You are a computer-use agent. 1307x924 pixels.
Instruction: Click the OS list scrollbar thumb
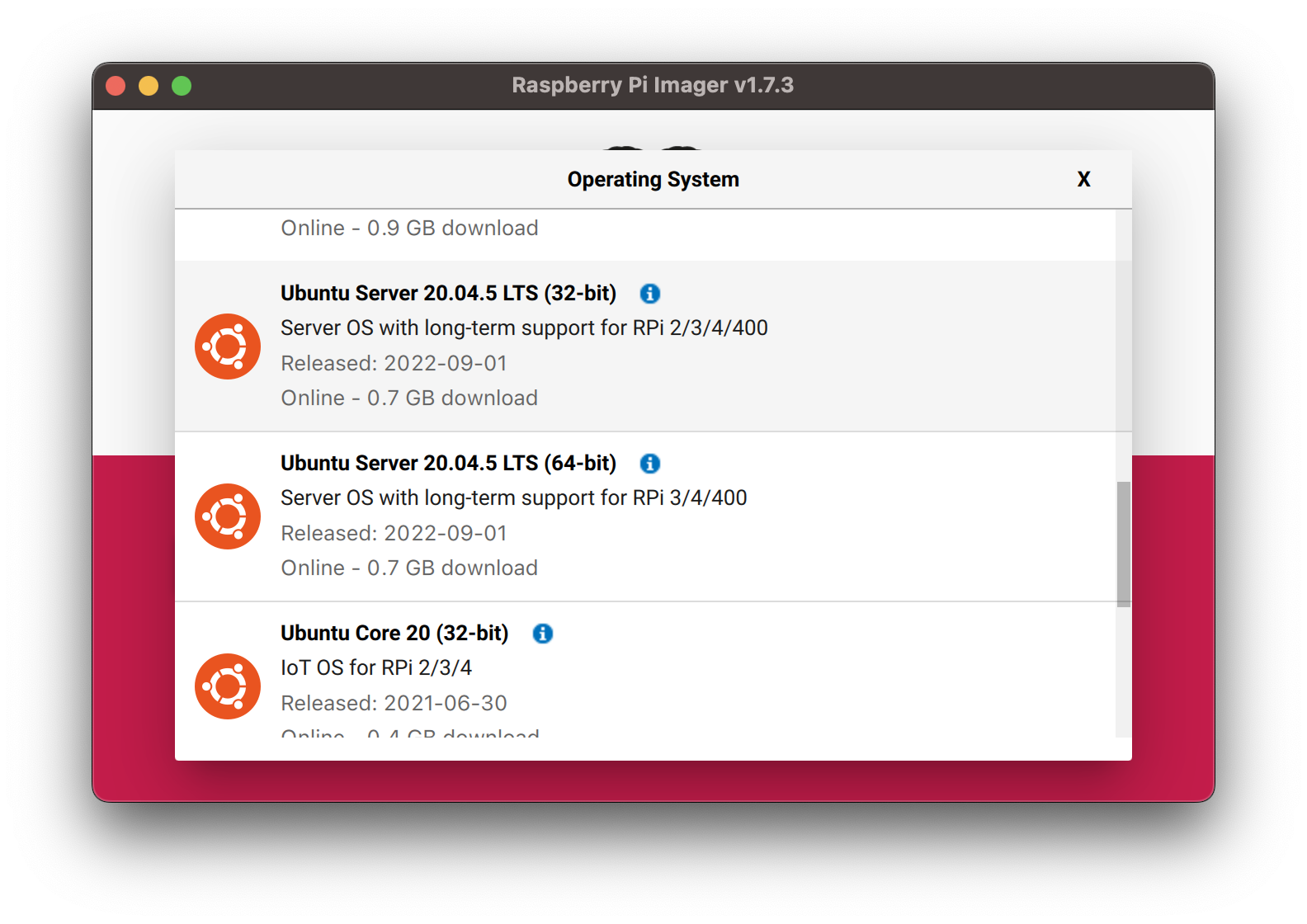tap(1124, 544)
